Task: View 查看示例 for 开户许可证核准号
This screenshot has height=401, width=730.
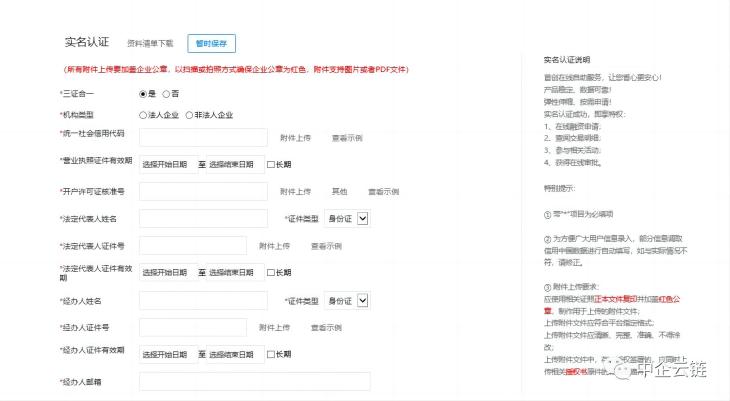Action: 383,191
